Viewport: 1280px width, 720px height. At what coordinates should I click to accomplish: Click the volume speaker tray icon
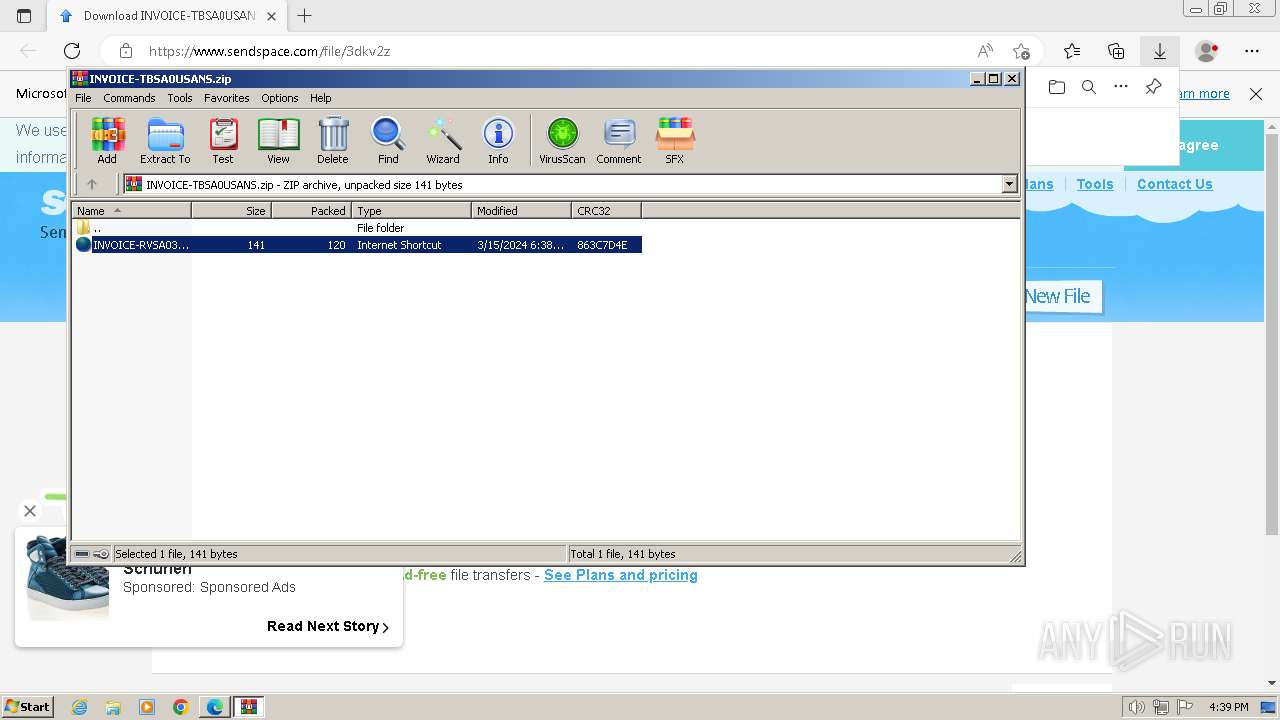[x=1137, y=707]
